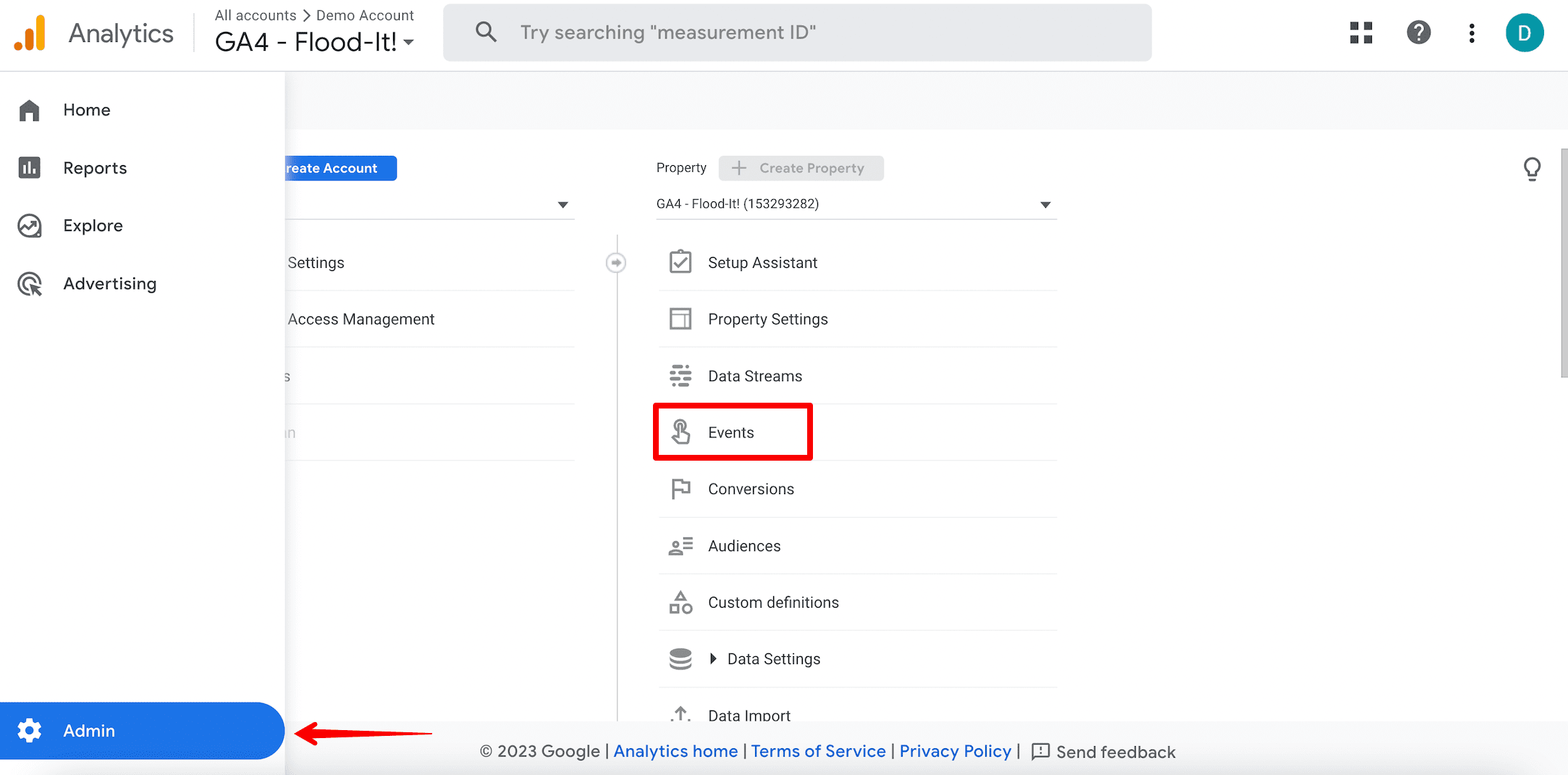The image size is (1568, 775).
Task: Click the Setup Assistant checkbox icon
Action: (680, 262)
